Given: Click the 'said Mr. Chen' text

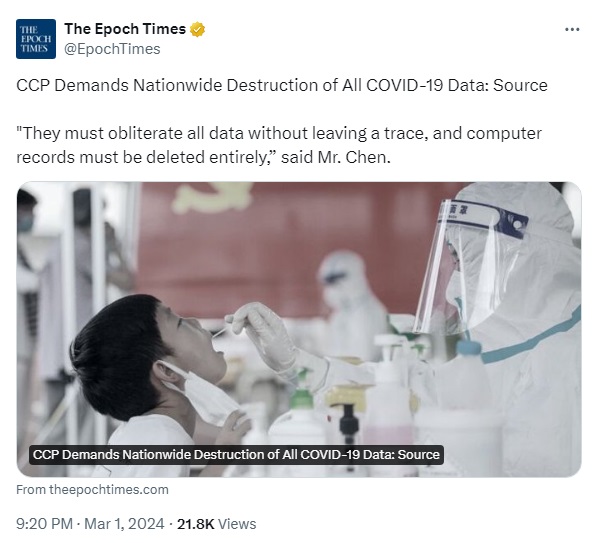Looking at the screenshot, I should (336, 157).
